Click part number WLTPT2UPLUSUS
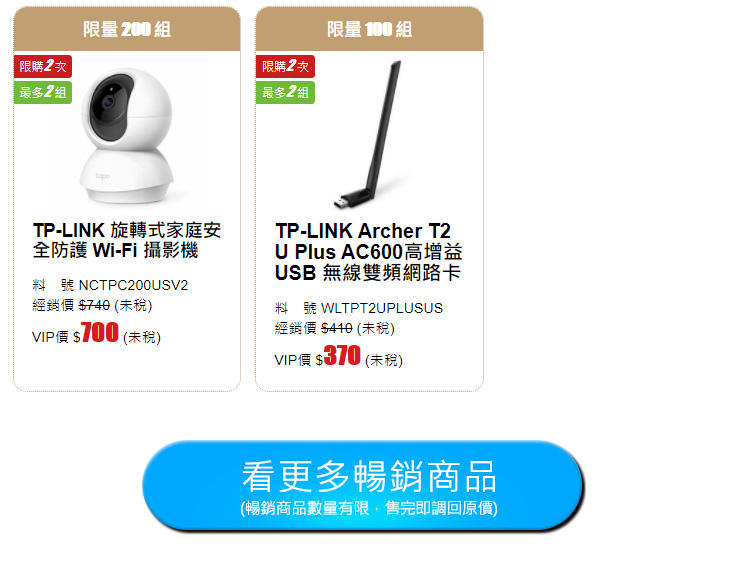 (382, 308)
